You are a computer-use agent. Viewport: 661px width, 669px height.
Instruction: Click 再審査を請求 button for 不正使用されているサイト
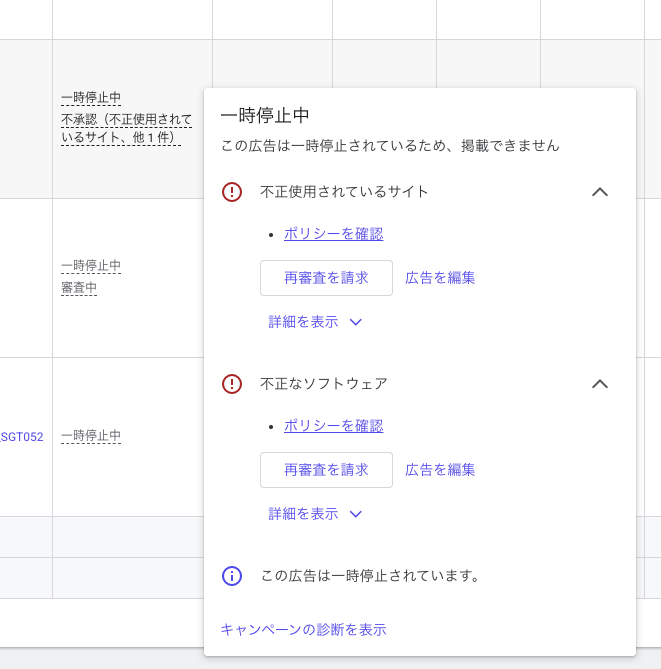pyautogui.click(x=326, y=278)
